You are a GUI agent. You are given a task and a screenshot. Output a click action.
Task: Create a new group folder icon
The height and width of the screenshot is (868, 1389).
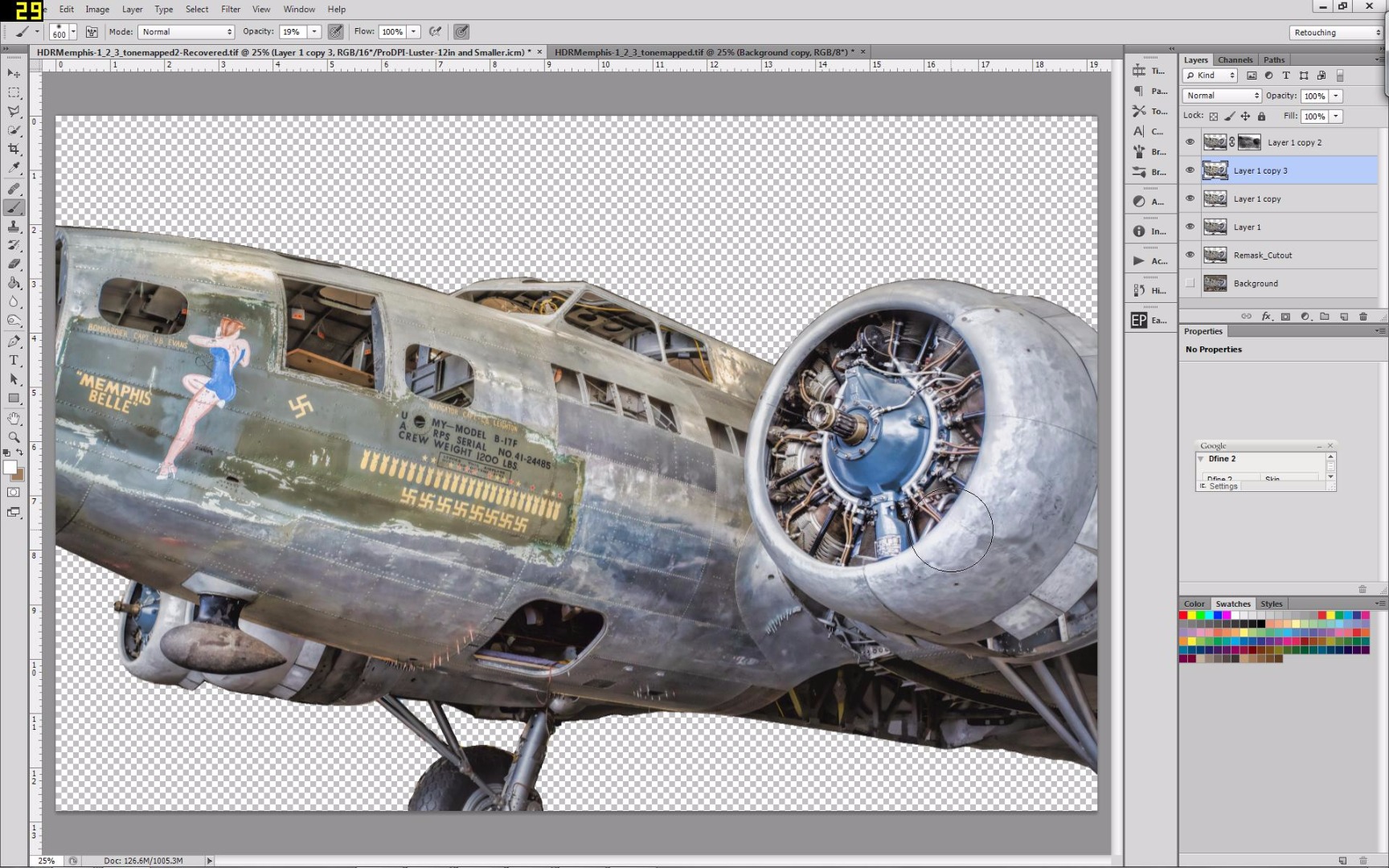click(x=1325, y=317)
